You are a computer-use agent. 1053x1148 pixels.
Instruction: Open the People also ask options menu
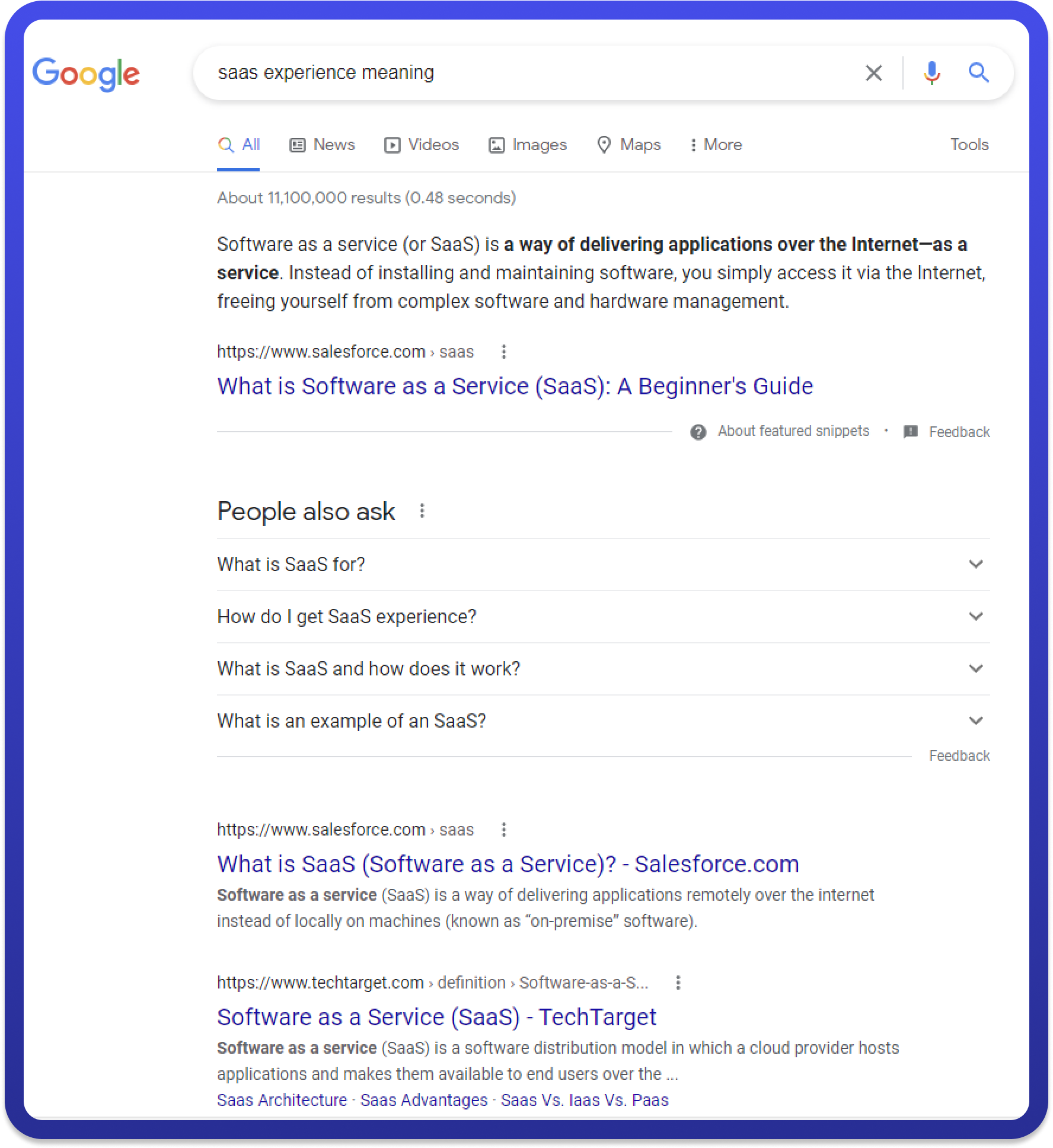coord(422,511)
